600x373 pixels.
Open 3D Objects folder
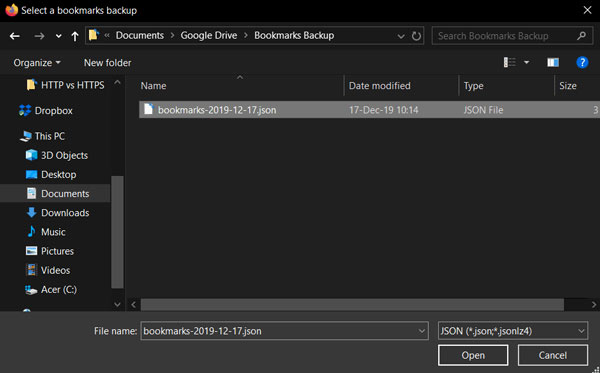tap(57, 155)
